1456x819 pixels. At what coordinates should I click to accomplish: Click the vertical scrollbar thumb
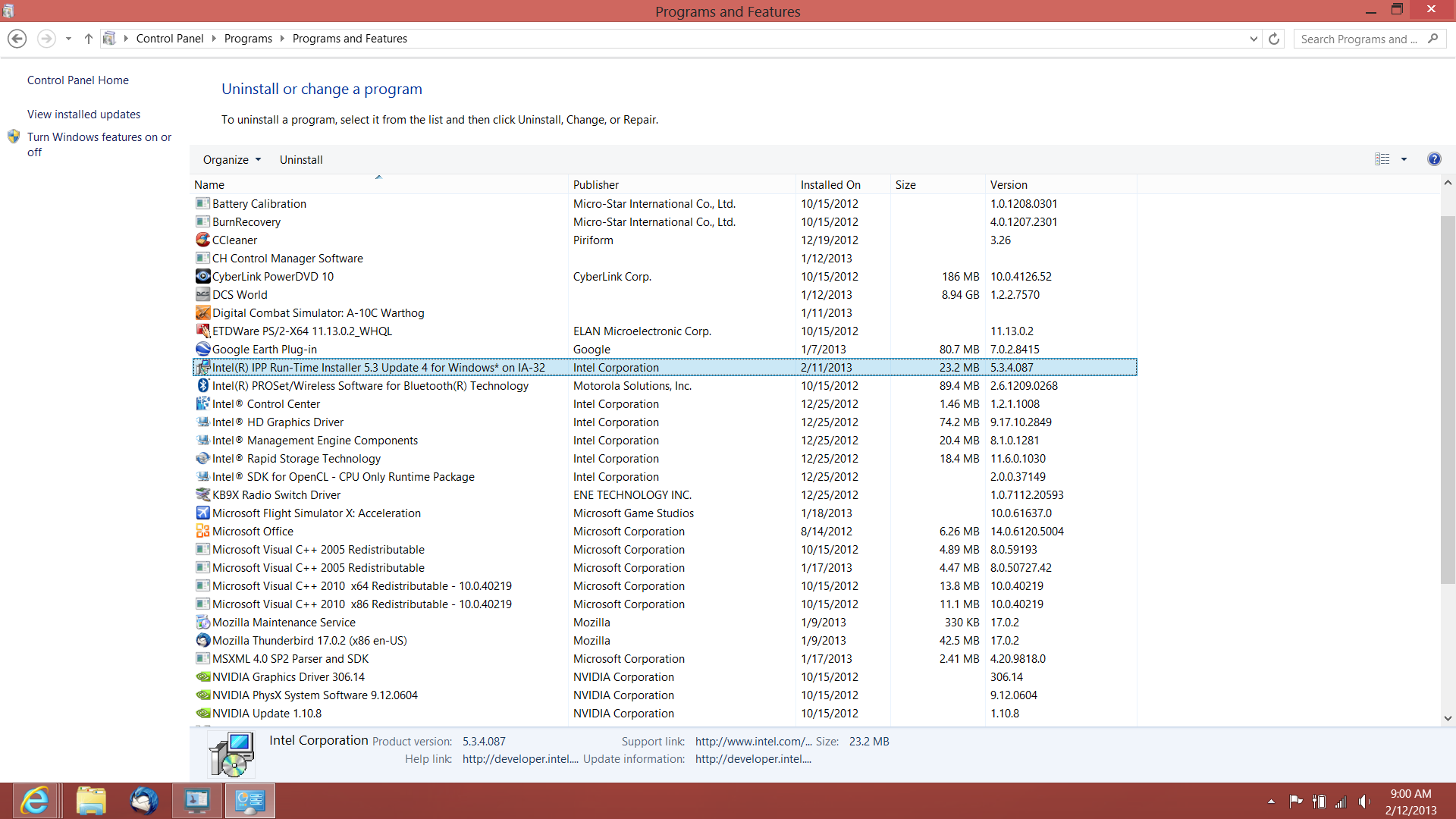click(x=1448, y=400)
